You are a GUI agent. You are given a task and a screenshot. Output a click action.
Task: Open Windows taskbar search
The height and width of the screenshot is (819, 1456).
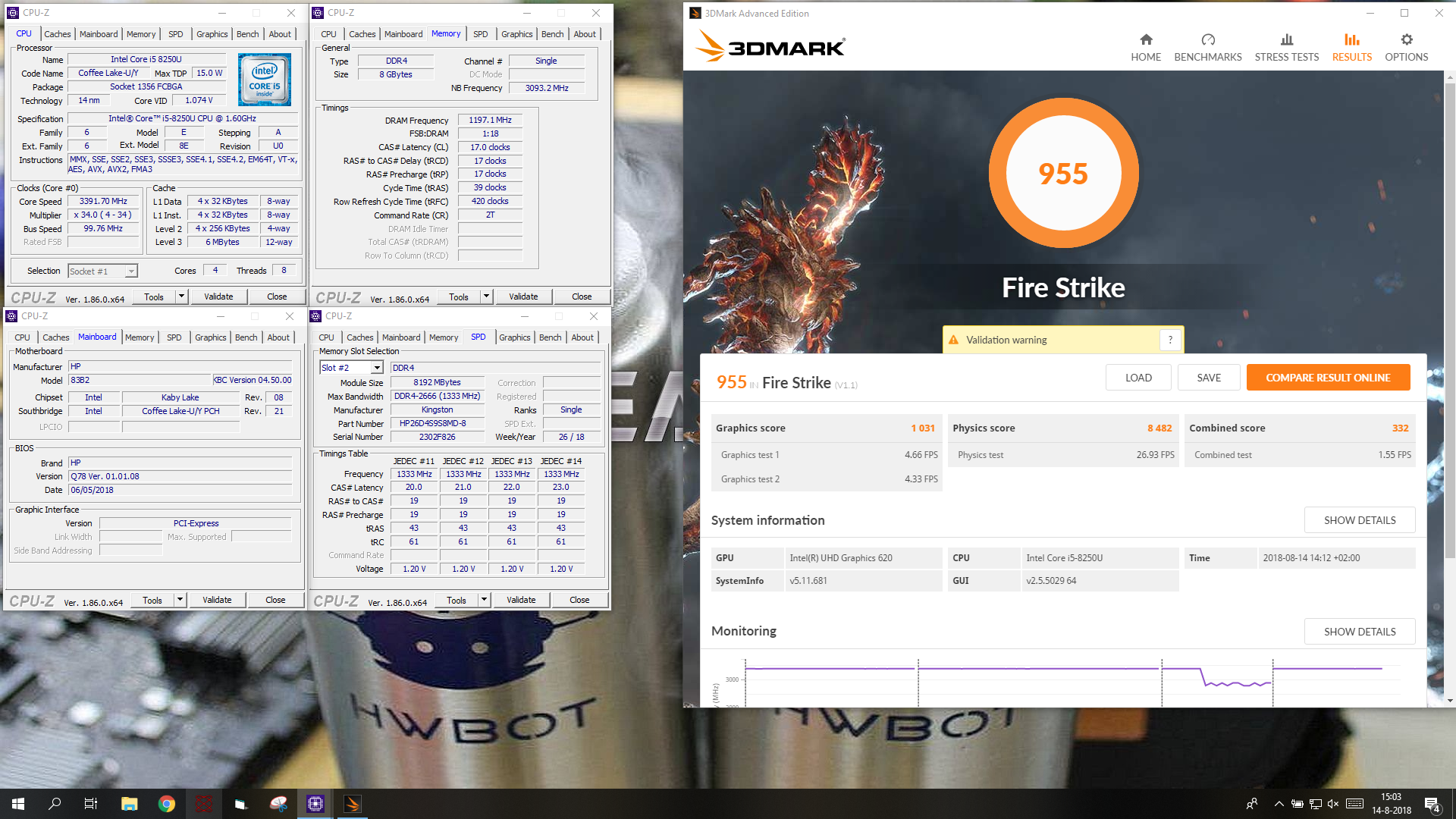55,804
